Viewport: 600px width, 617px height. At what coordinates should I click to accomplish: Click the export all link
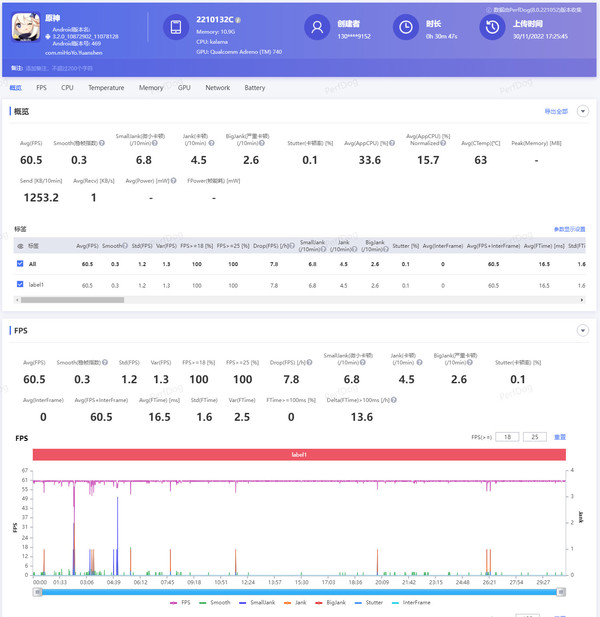point(556,111)
